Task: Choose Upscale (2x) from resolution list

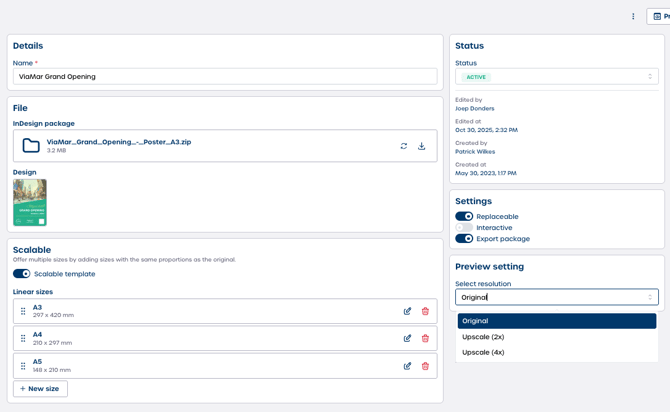Action: 483,337
